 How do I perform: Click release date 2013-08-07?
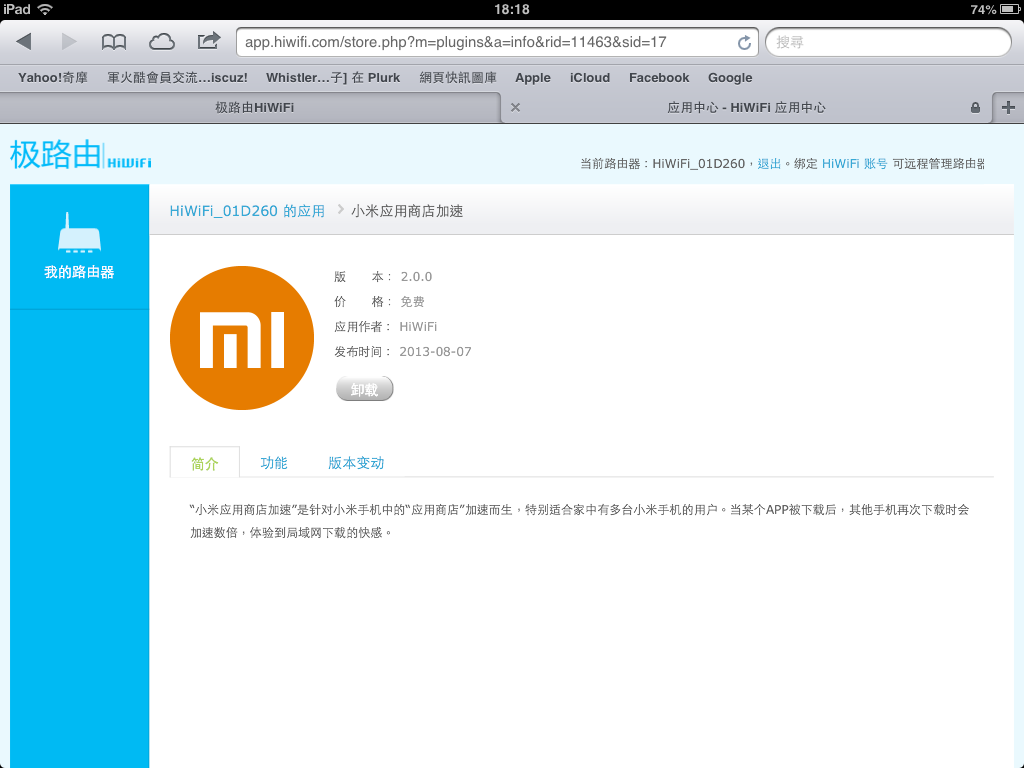pyautogui.click(x=435, y=352)
